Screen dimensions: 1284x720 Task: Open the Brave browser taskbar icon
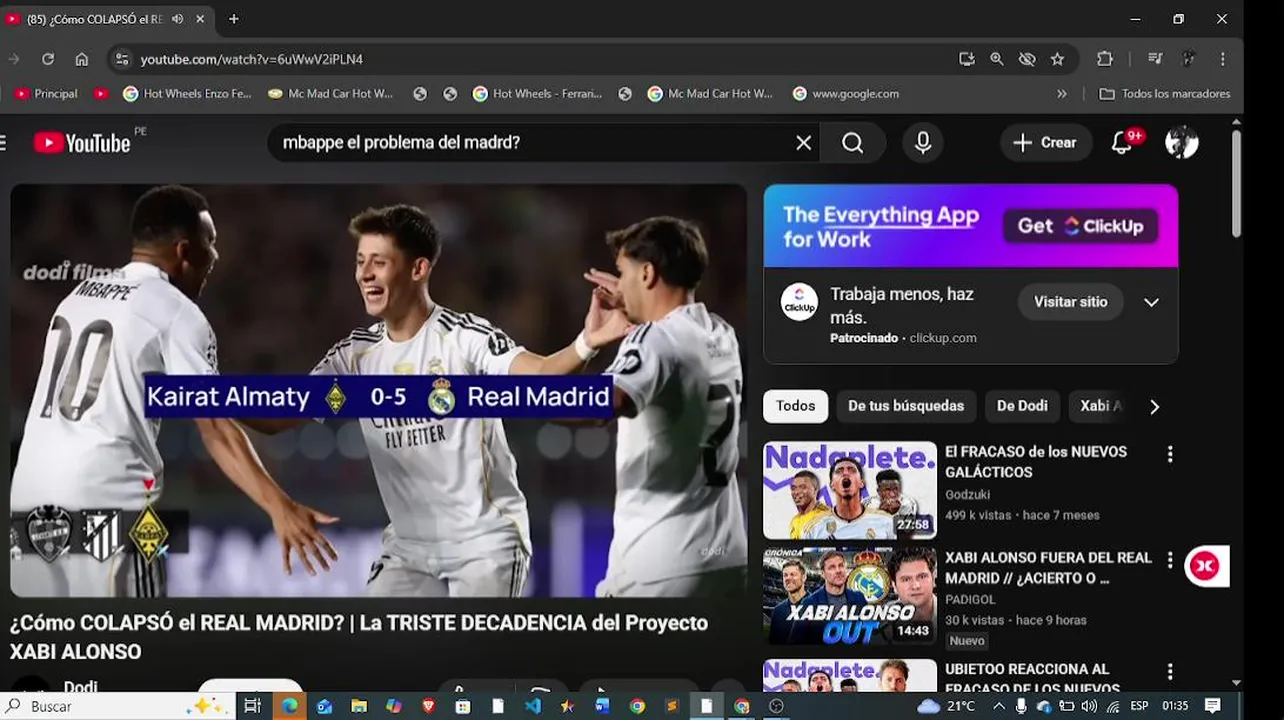(x=428, y=706)
